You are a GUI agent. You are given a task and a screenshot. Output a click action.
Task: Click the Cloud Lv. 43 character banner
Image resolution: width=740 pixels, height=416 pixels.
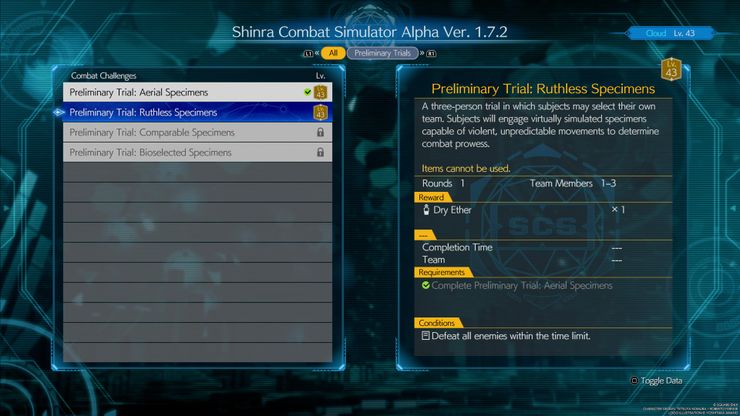pos(670,33)
